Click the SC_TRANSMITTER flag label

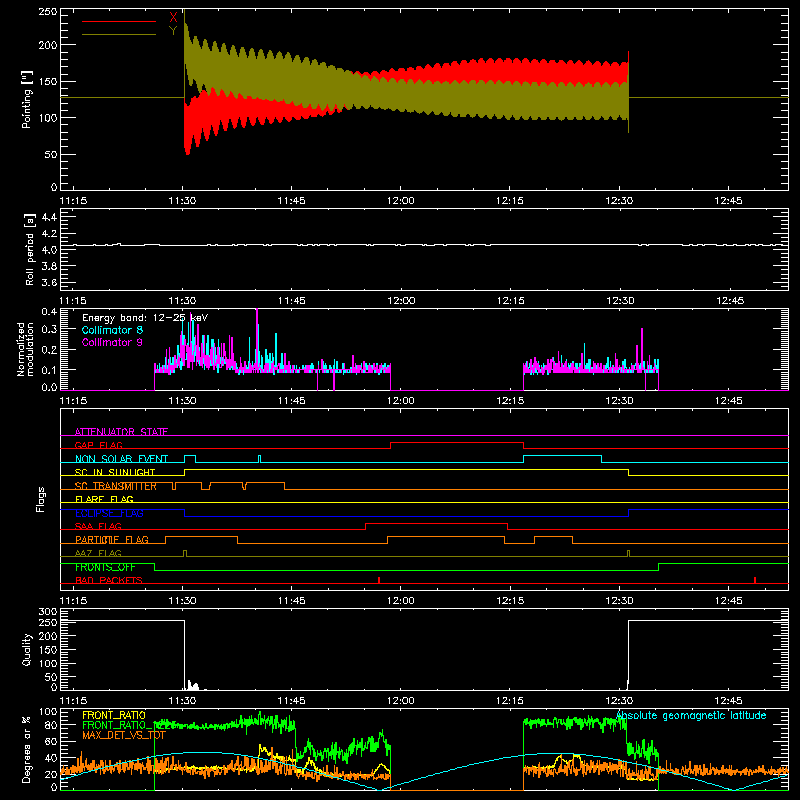click(116, 486)
